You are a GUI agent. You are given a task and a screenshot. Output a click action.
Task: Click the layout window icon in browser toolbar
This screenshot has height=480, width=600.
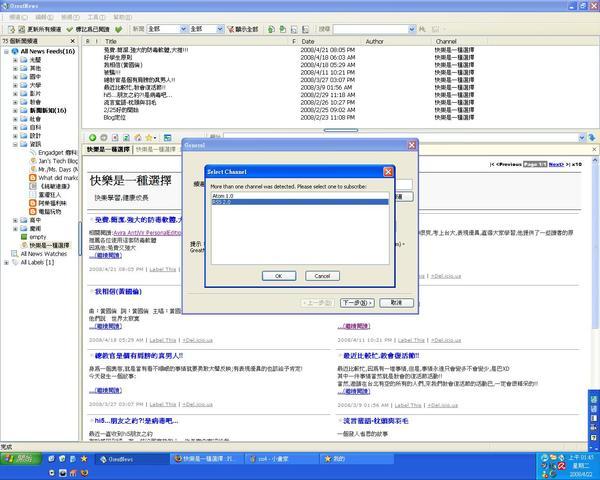(167, 138)
